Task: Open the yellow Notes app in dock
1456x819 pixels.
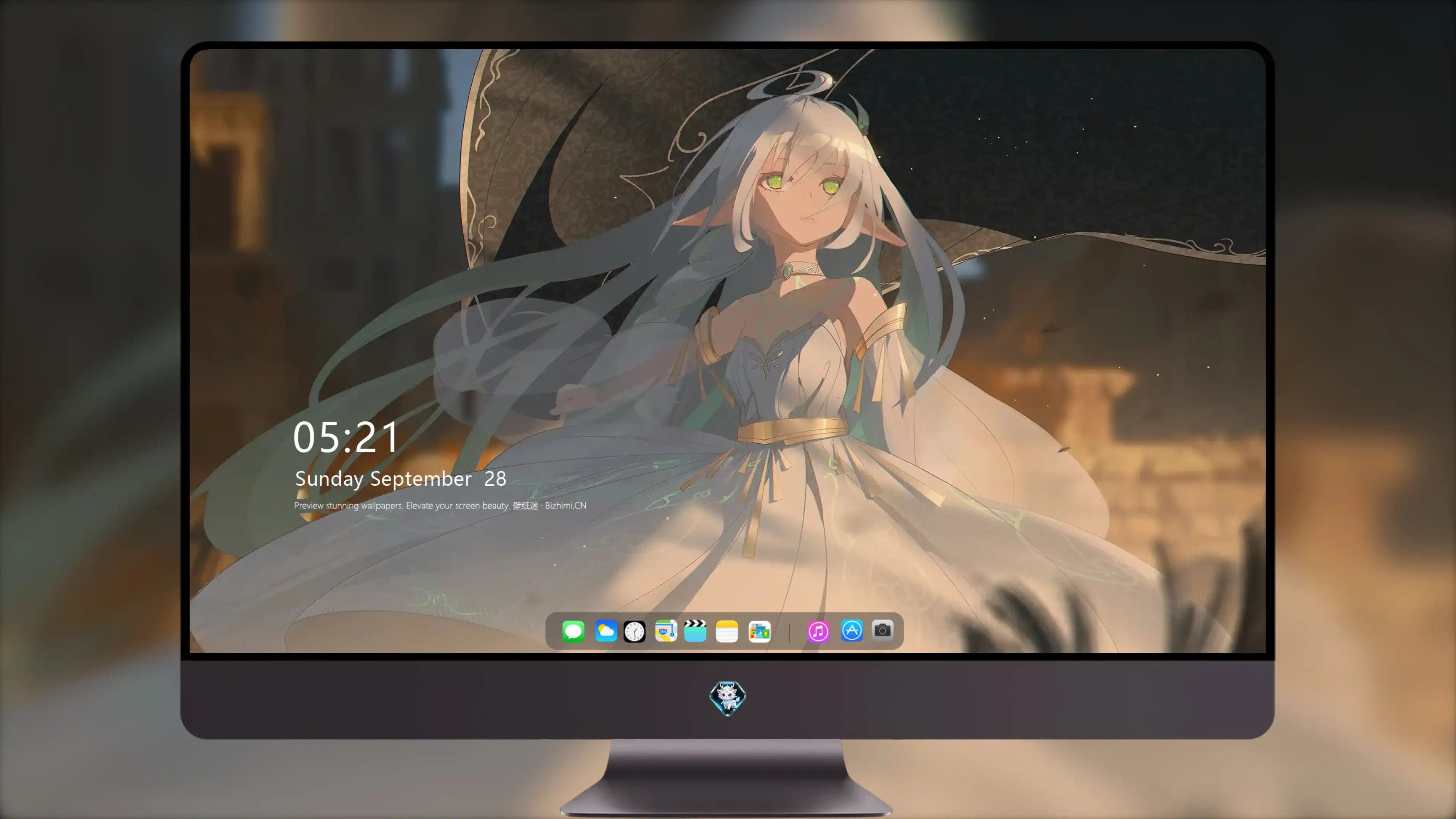Action: (x=727, y=631)
